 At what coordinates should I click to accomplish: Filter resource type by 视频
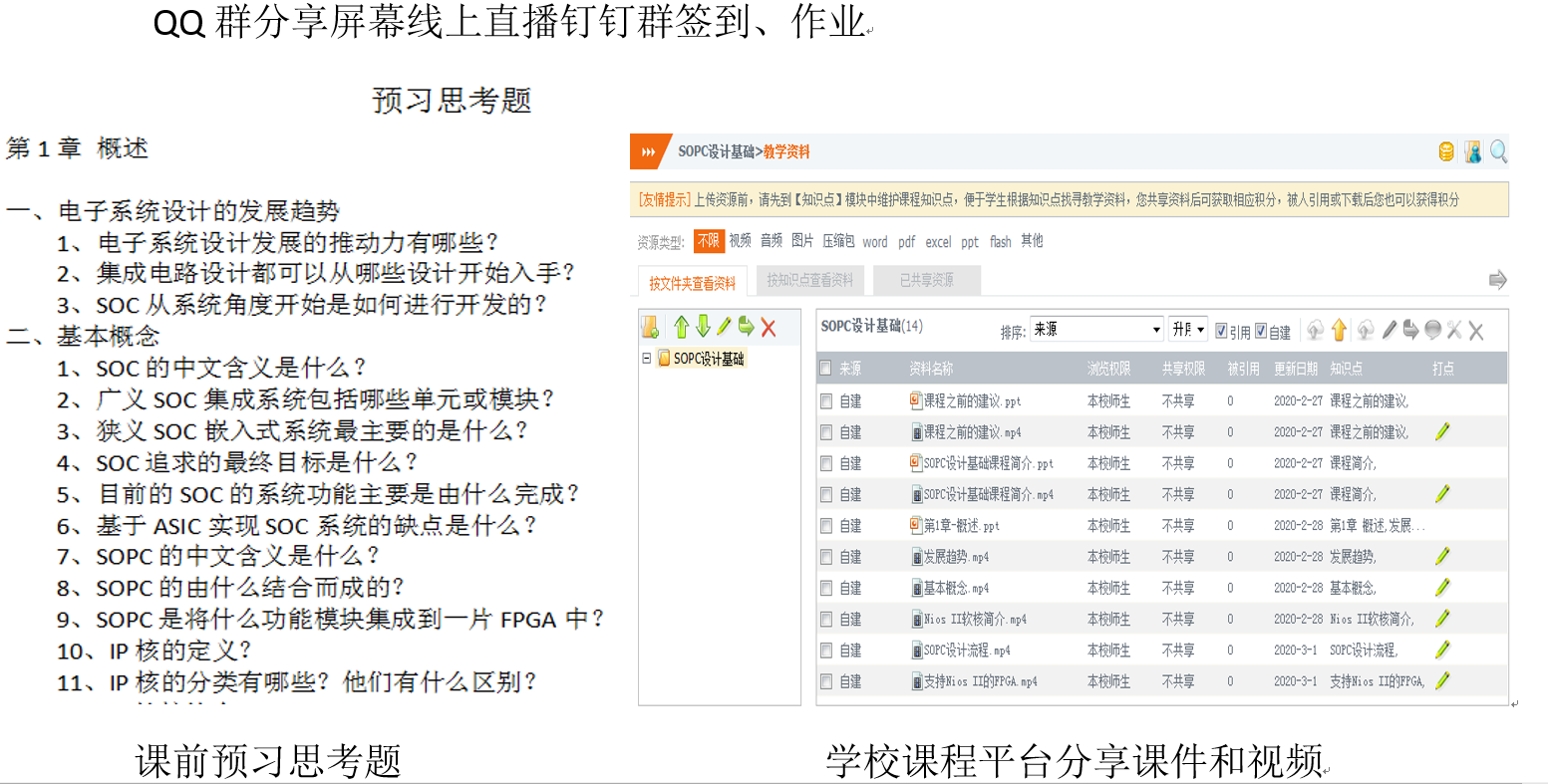click(740, 241)
